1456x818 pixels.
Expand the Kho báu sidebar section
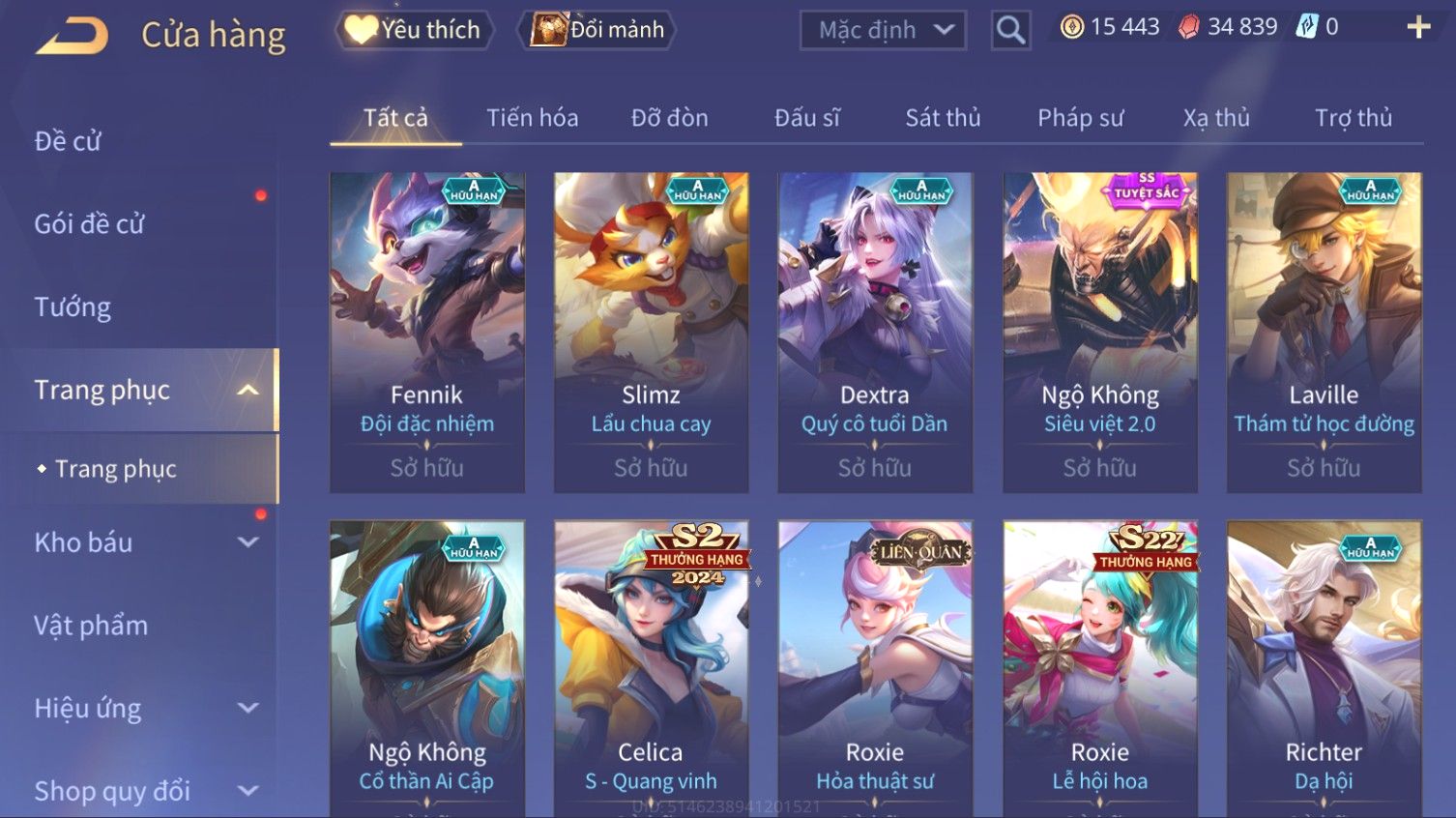click(x=248, y=542)
